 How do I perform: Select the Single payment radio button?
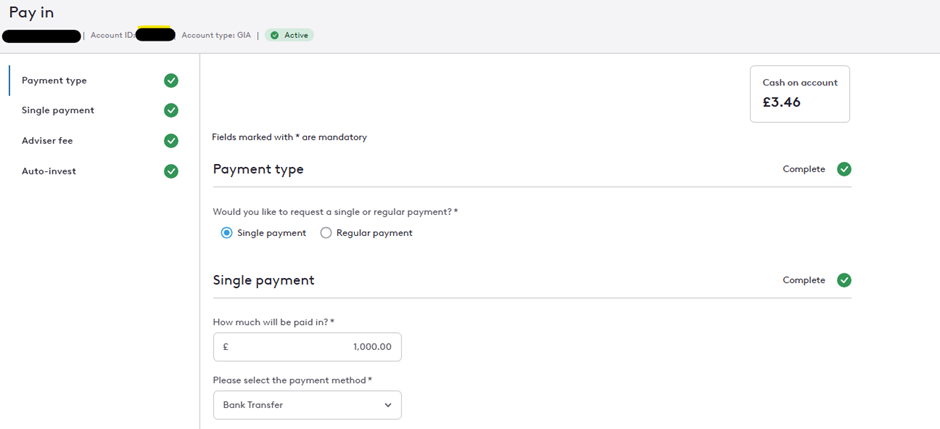[x=227, y=233]
